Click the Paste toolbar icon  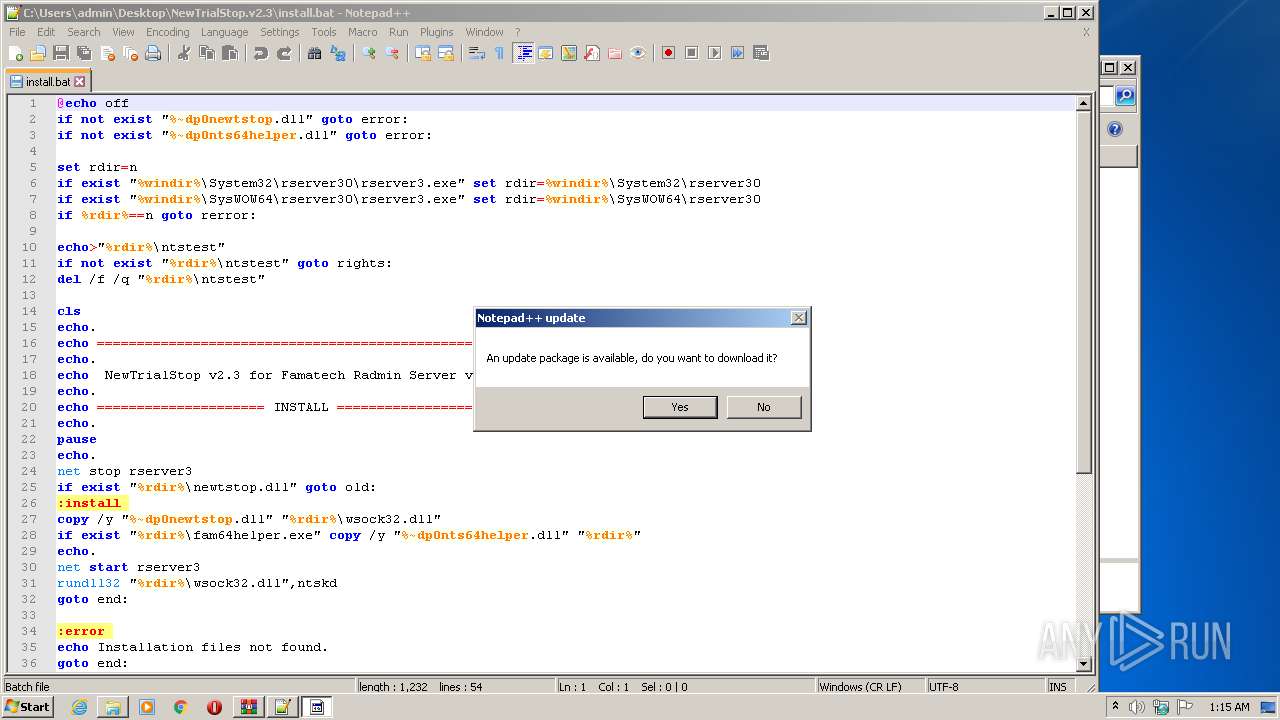click(x=230, y=53)
